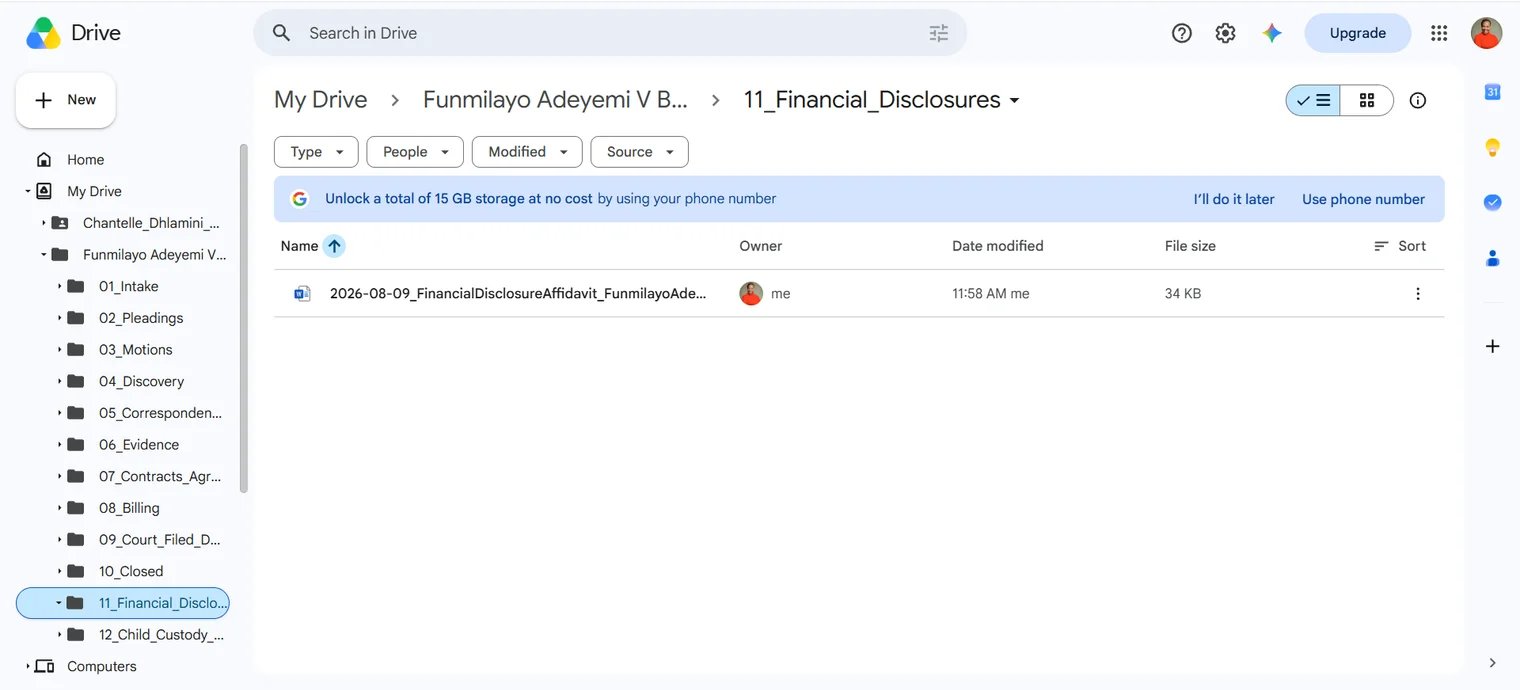The height and width of the screenshot is (690, 1520).
Task: Hide the side panel chevron
Action: click(1492, 663)
